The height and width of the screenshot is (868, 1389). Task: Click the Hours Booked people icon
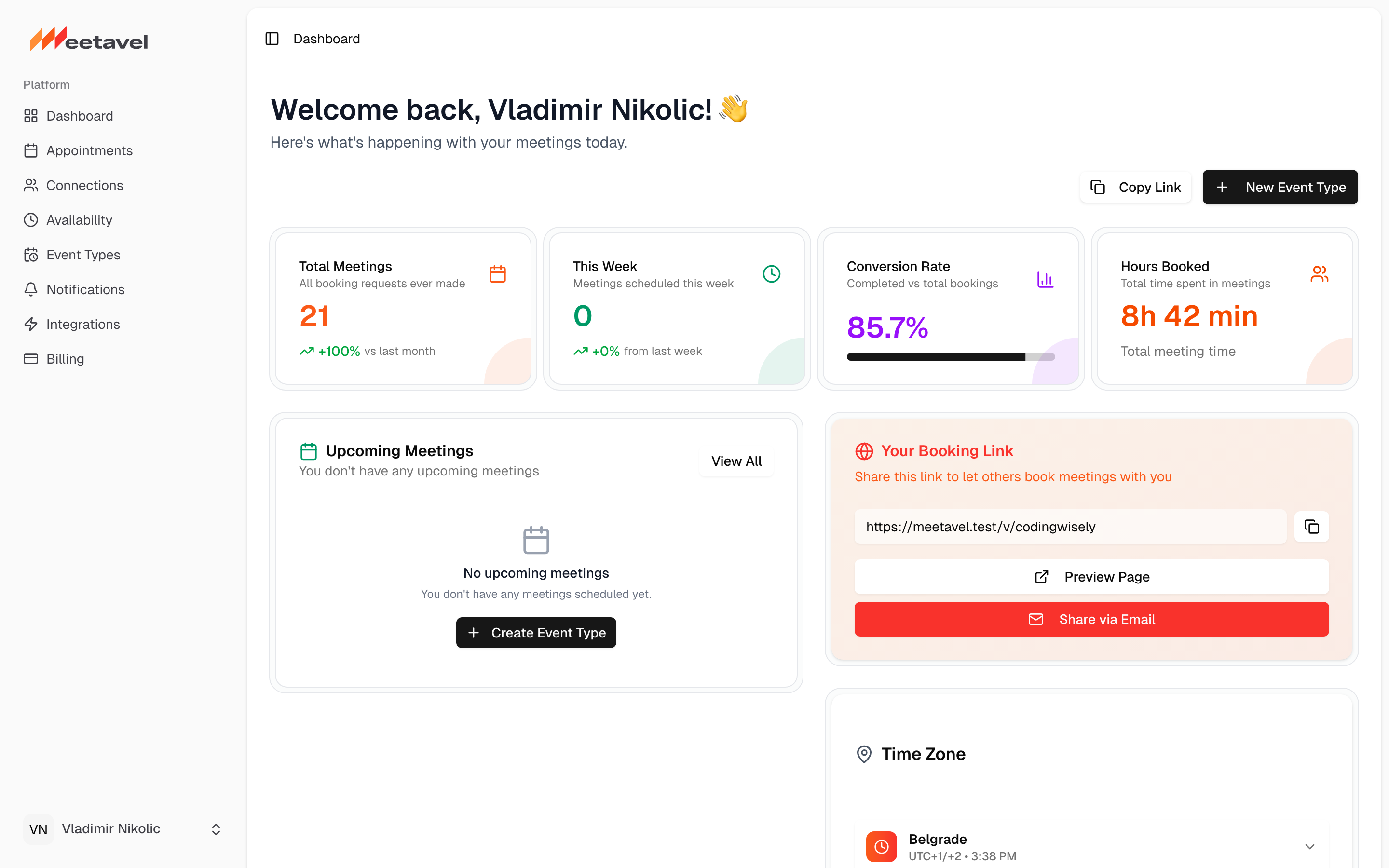pos(1319,274)
